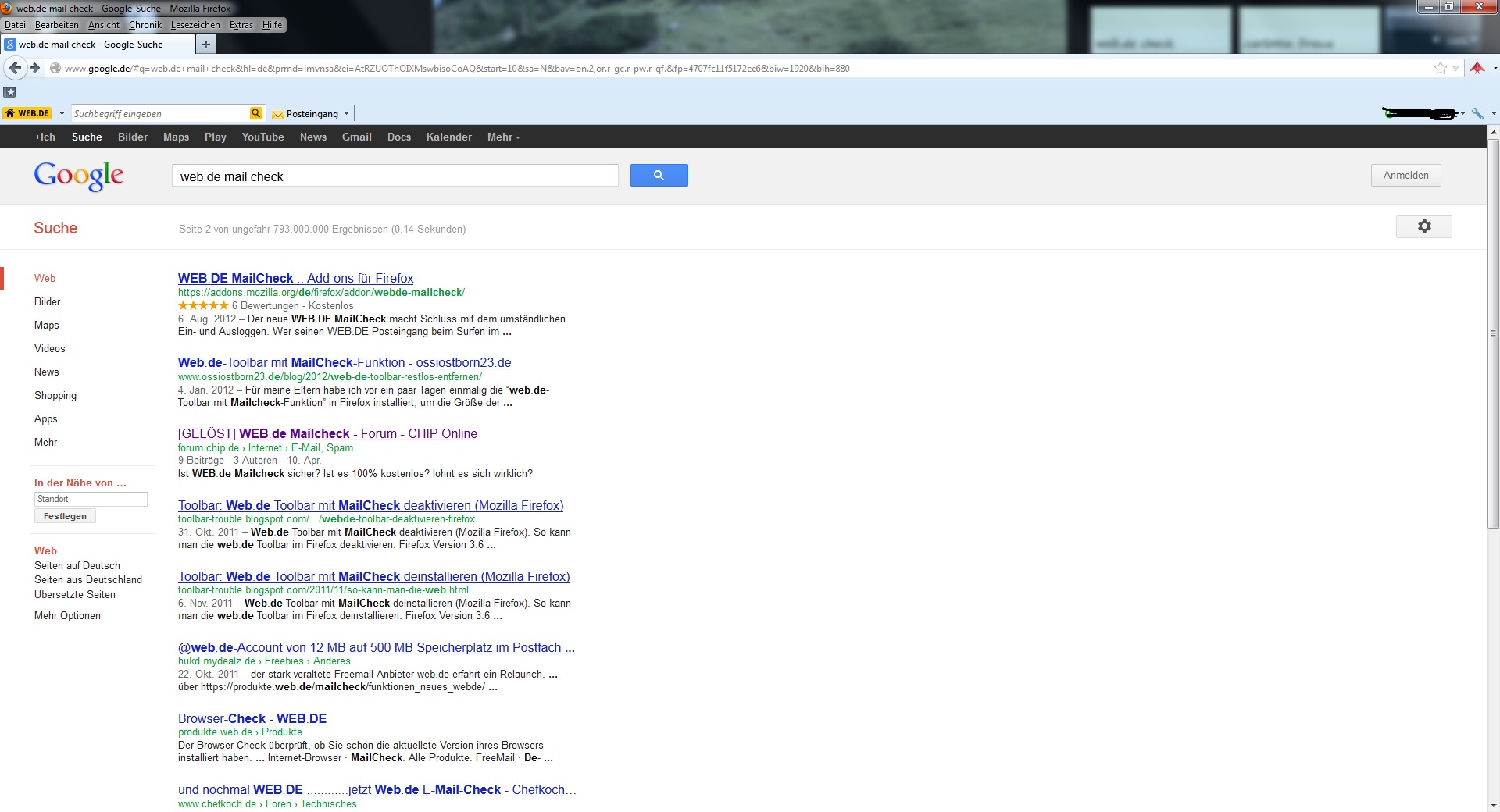The width and height of the screenshot is (1500, 812).
Task: Click the Anmelden button
Action: [1405, 176]
